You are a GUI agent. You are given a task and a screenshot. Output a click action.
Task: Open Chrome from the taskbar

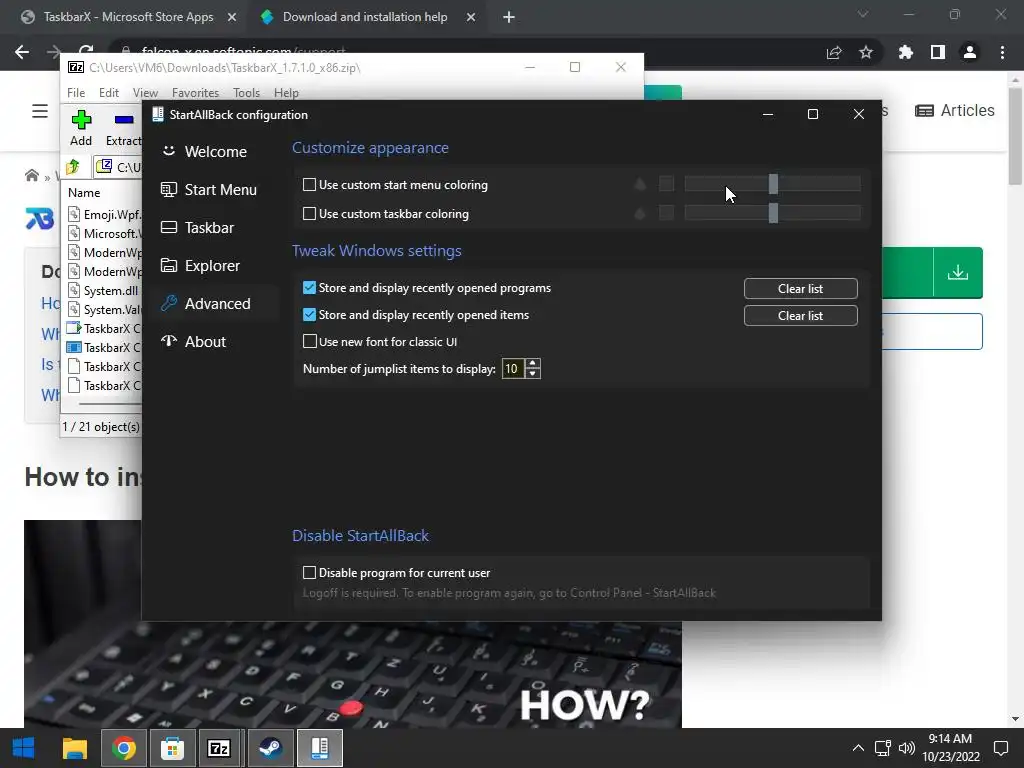pyautogui.click(x=123, y=748)
